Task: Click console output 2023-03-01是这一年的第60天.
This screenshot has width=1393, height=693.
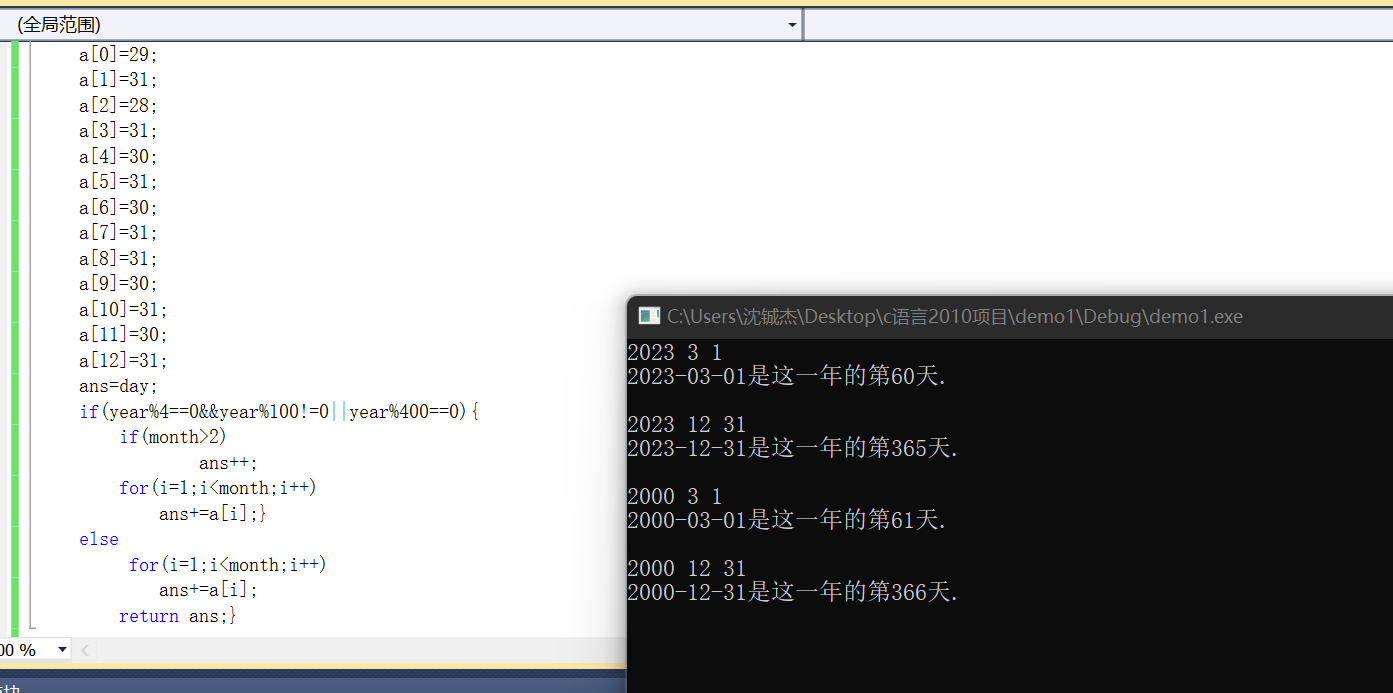Action: [x=786, y=377]
